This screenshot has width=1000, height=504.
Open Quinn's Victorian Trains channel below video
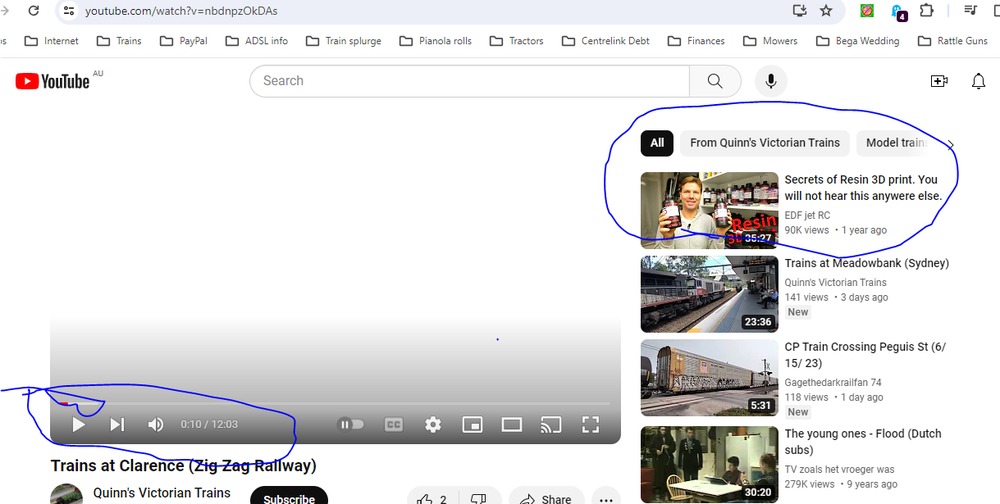[162, 493]
